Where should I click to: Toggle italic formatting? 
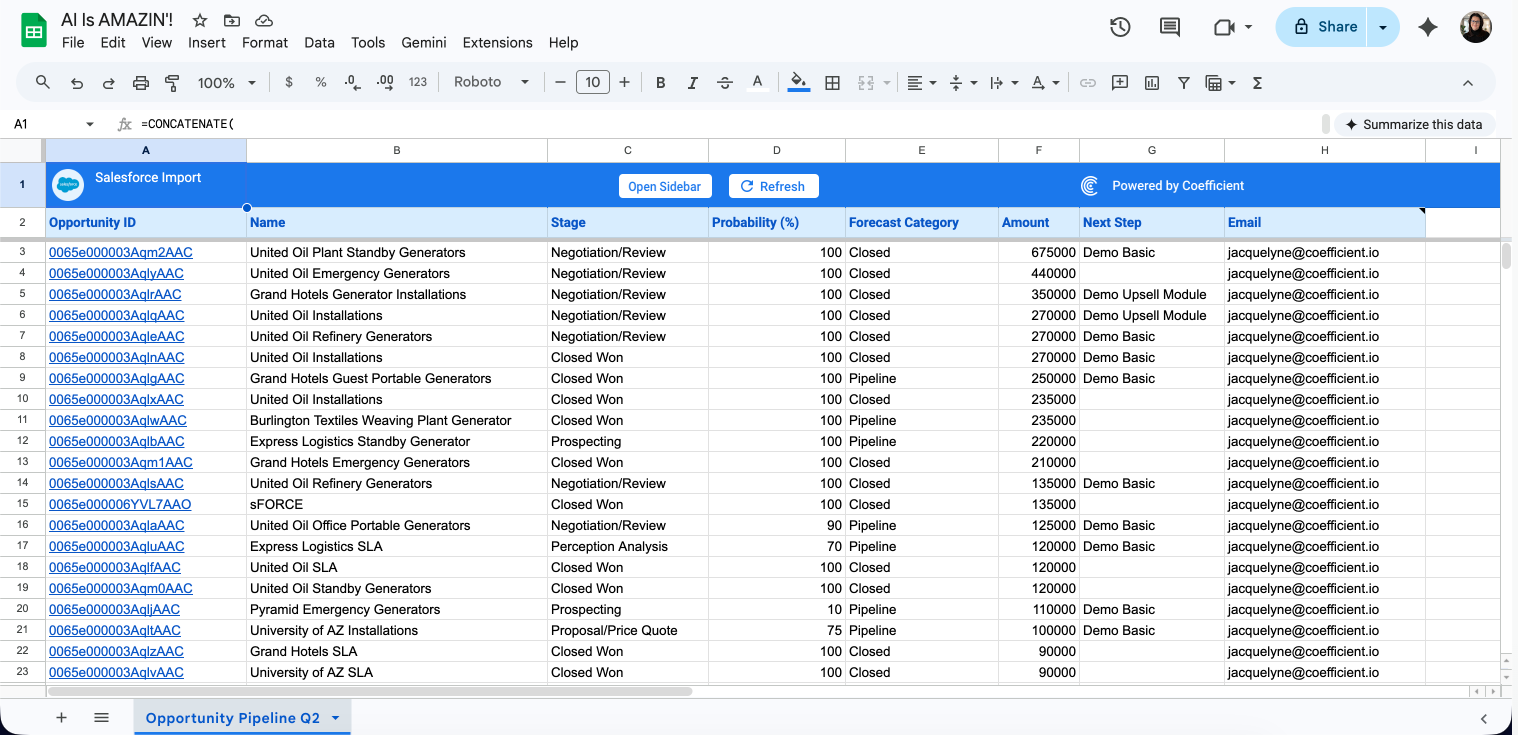[x=692, y=82]
